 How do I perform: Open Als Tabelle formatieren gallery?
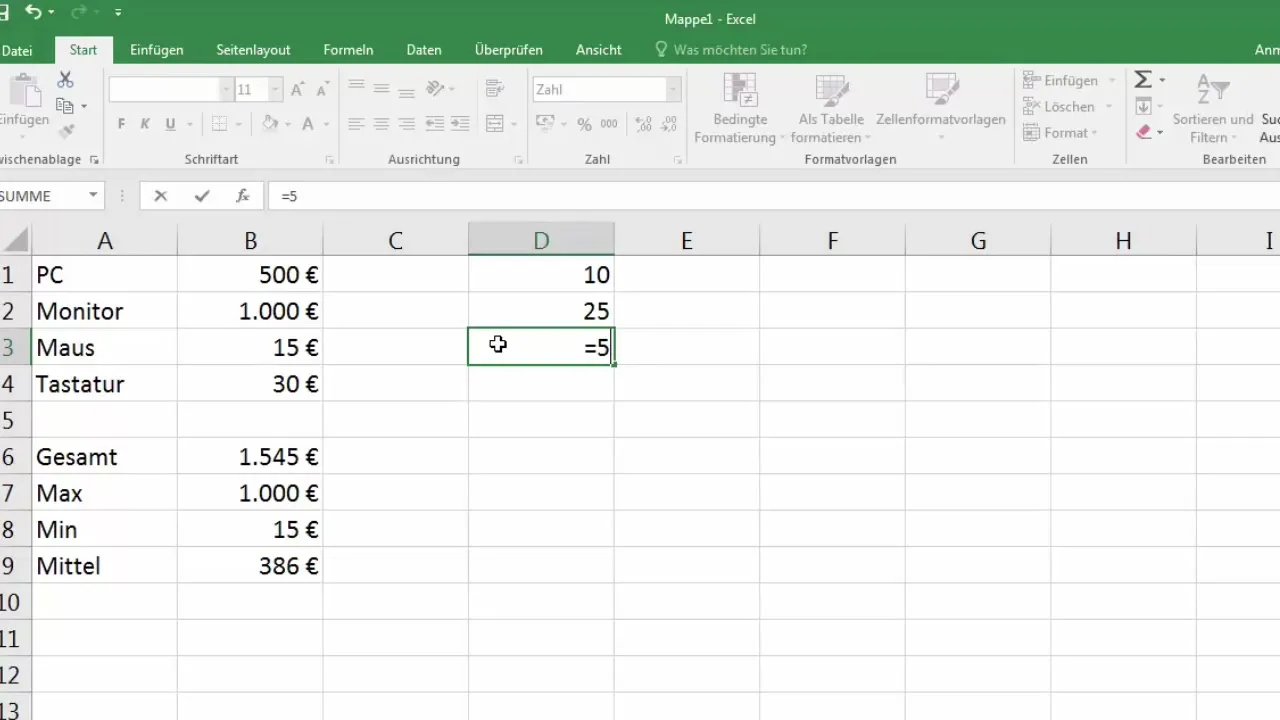point(831,109)
